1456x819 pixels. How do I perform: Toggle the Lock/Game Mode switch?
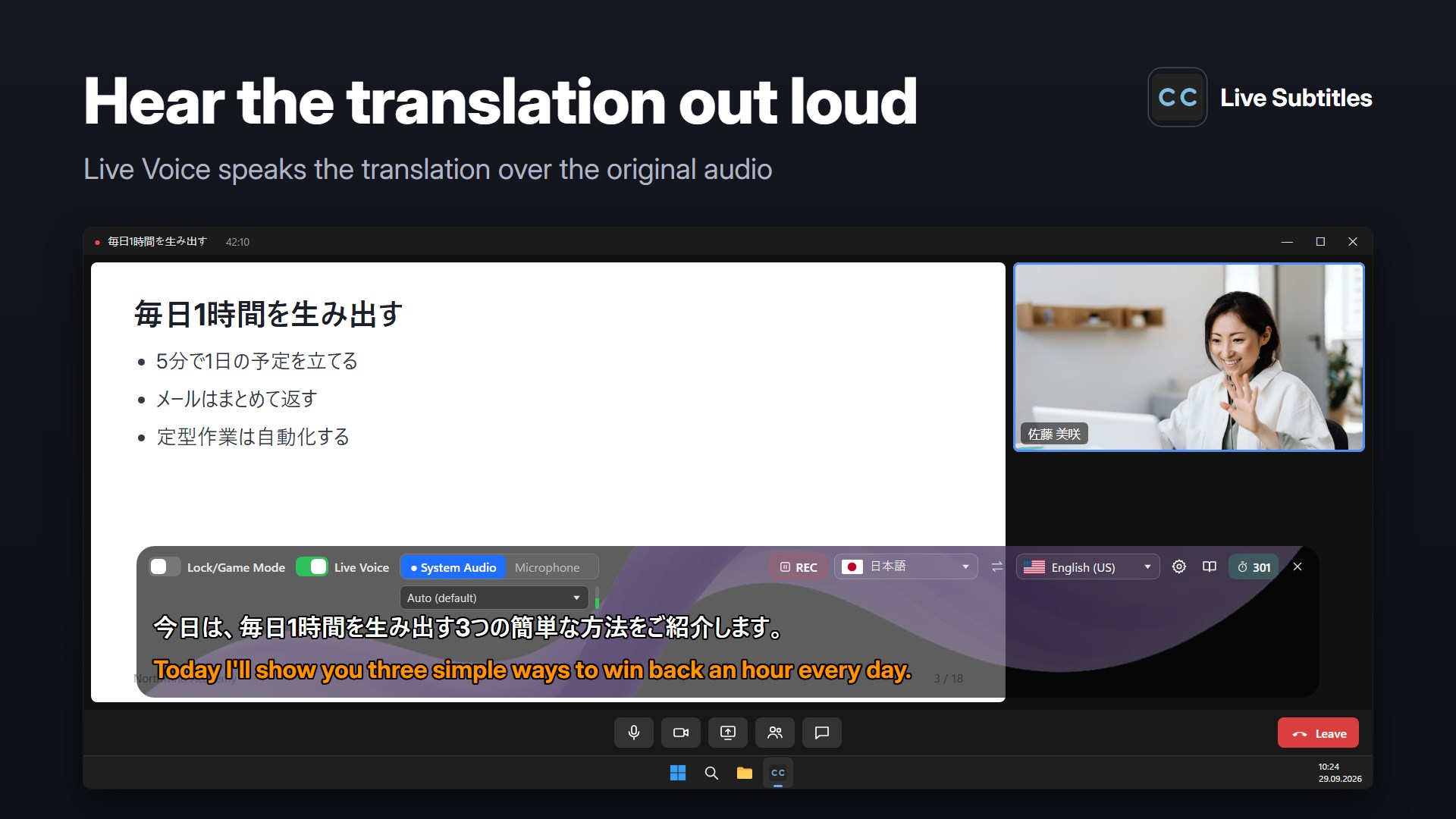pos(165,566)
